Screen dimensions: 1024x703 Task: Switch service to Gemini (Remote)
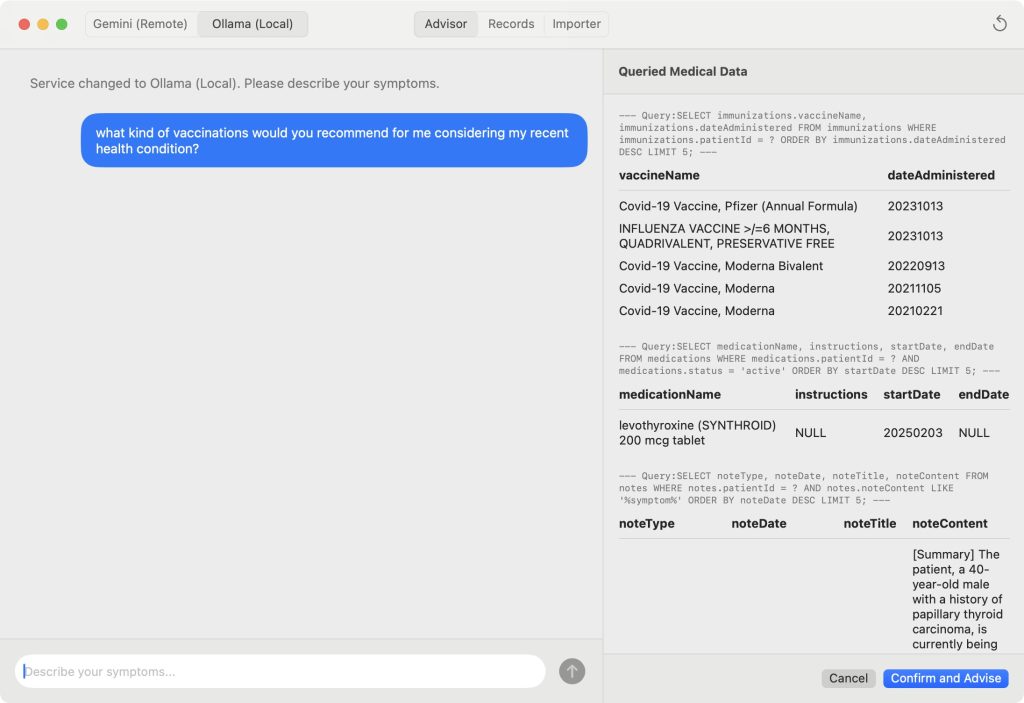[x=140, y=24]
